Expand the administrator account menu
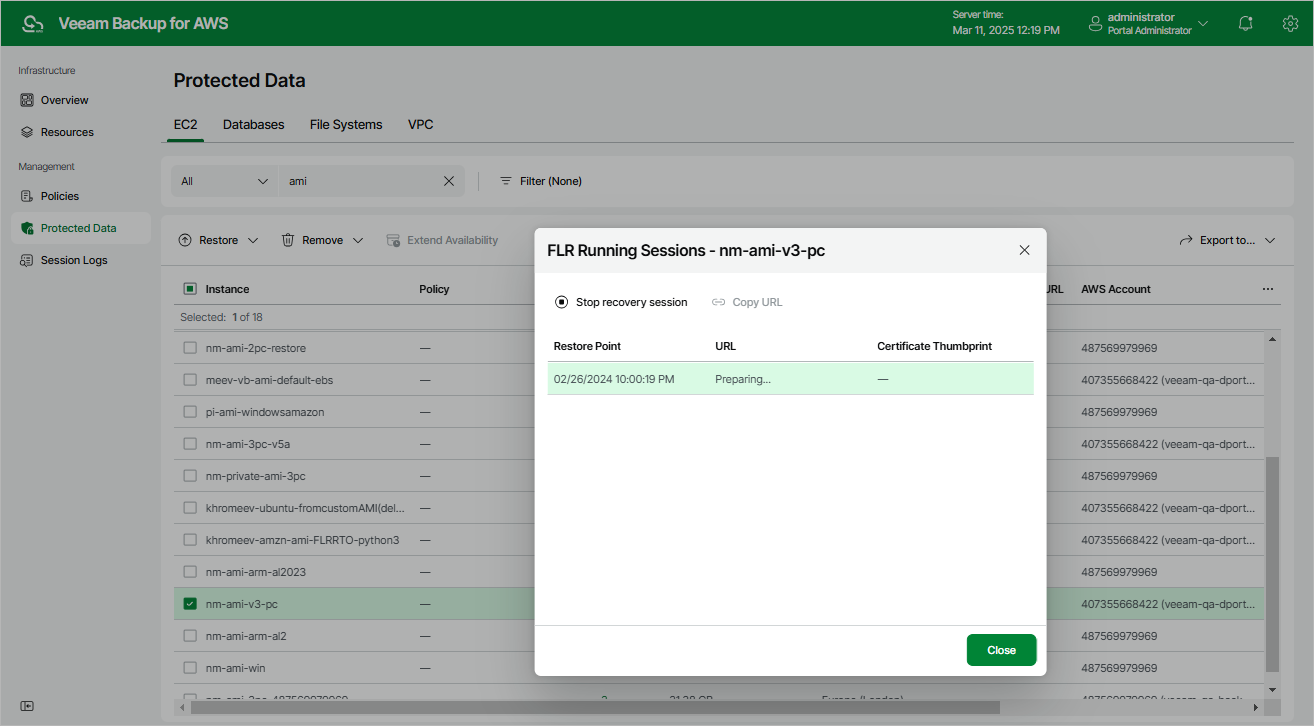 click(1202, 23)
